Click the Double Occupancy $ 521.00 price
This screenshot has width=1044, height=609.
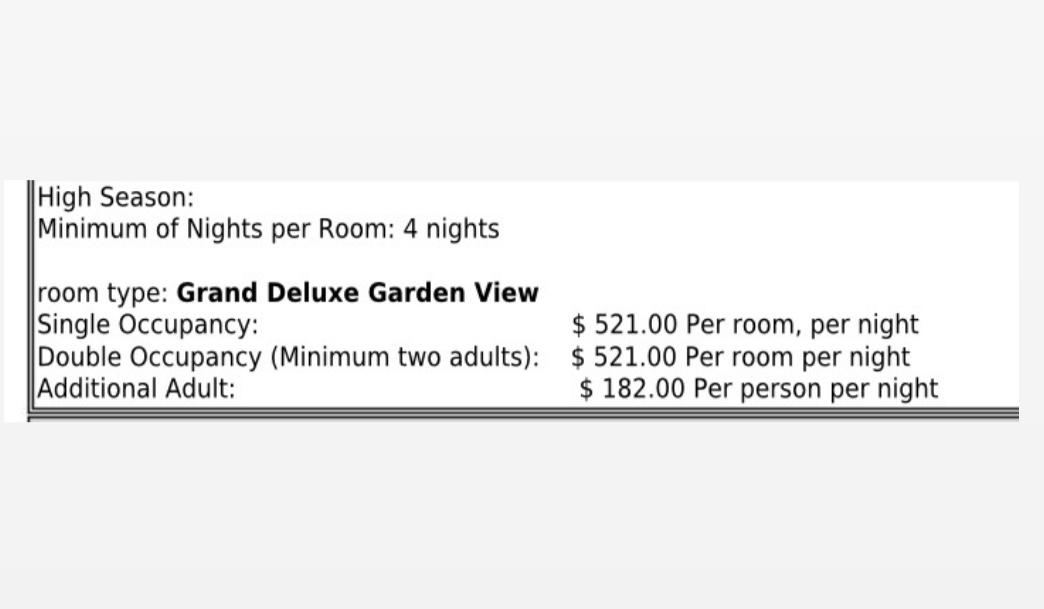(x=623, y=357)
